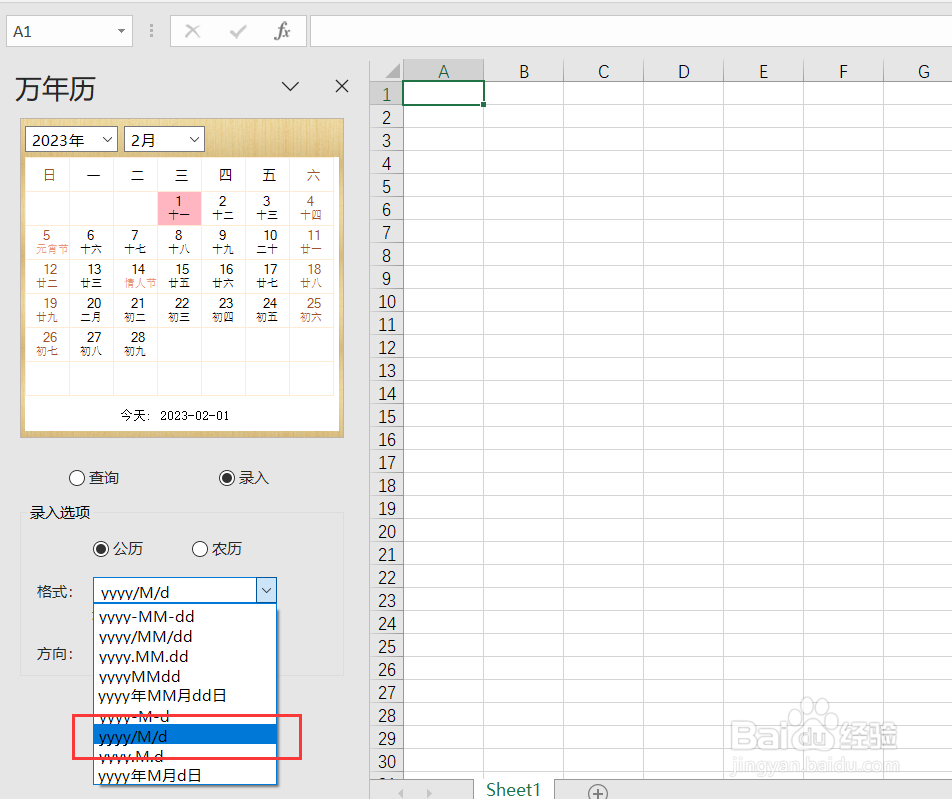Select calendar date 10 二十

[267, 242]
